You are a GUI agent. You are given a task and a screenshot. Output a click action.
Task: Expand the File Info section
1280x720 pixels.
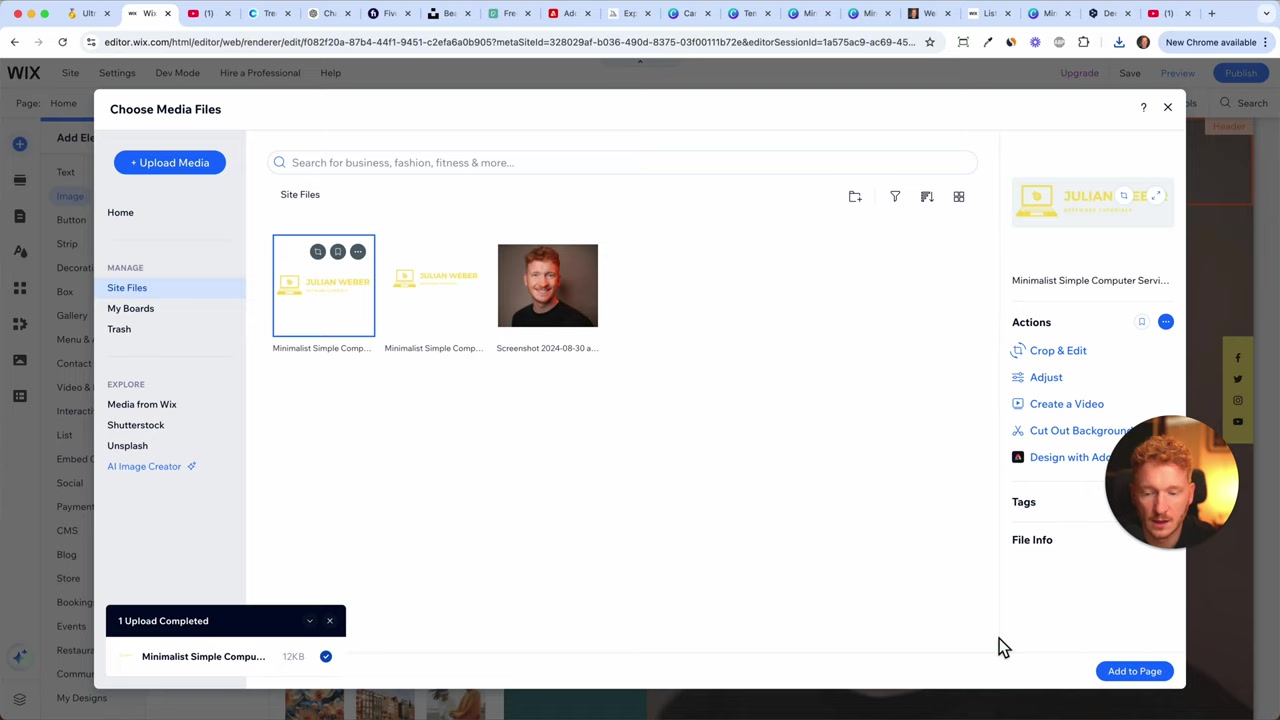(1032, 540)
